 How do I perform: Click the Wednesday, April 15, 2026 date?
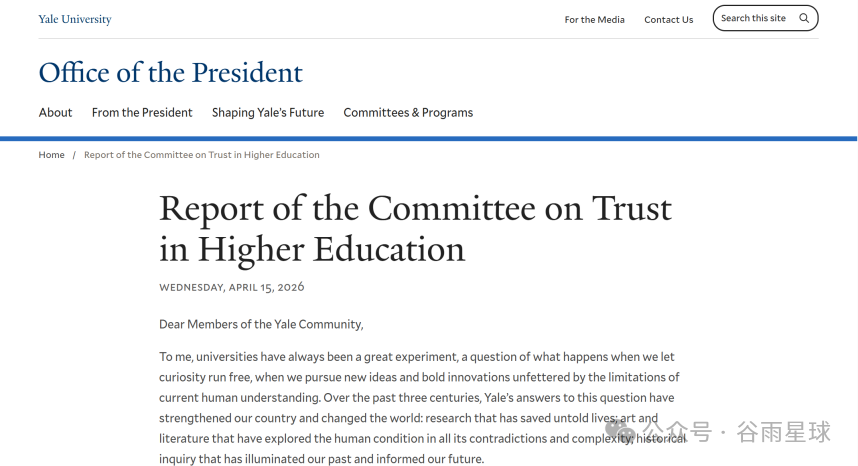pos(231,287)
